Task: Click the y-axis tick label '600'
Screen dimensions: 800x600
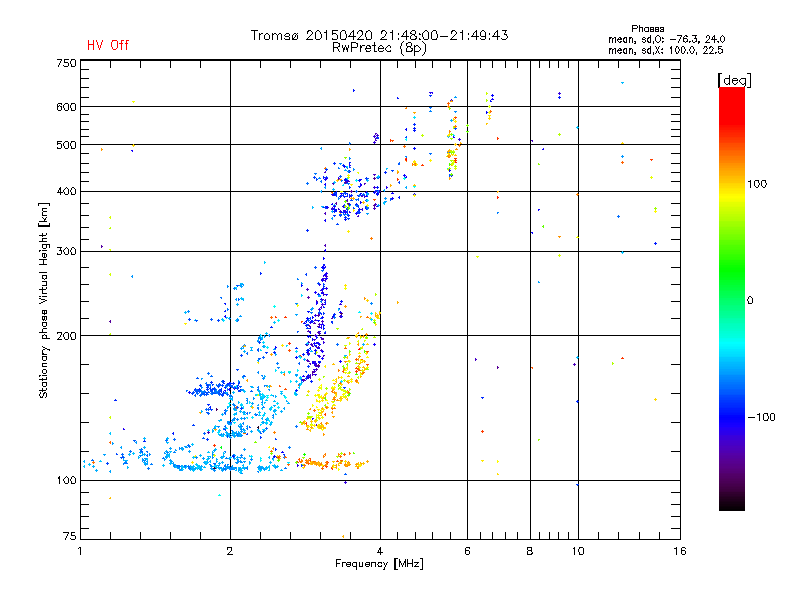Action: click(x=67, y=107)
